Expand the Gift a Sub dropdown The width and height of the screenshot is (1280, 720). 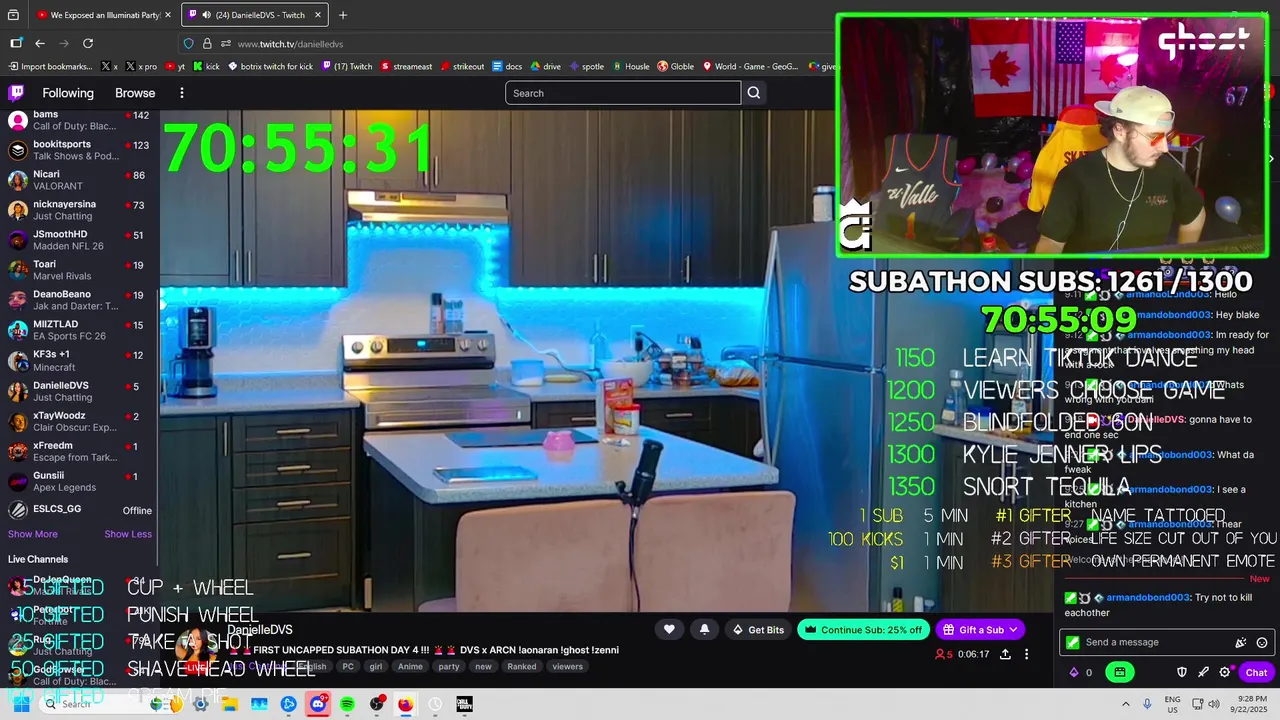click(1013, 629)
